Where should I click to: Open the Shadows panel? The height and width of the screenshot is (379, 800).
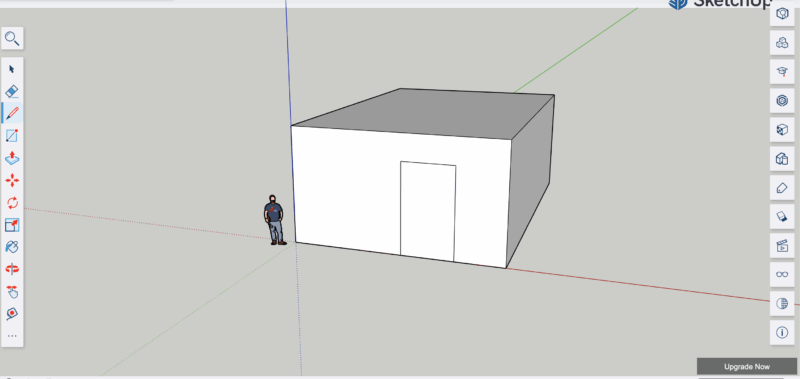click(x=782, y=217)
